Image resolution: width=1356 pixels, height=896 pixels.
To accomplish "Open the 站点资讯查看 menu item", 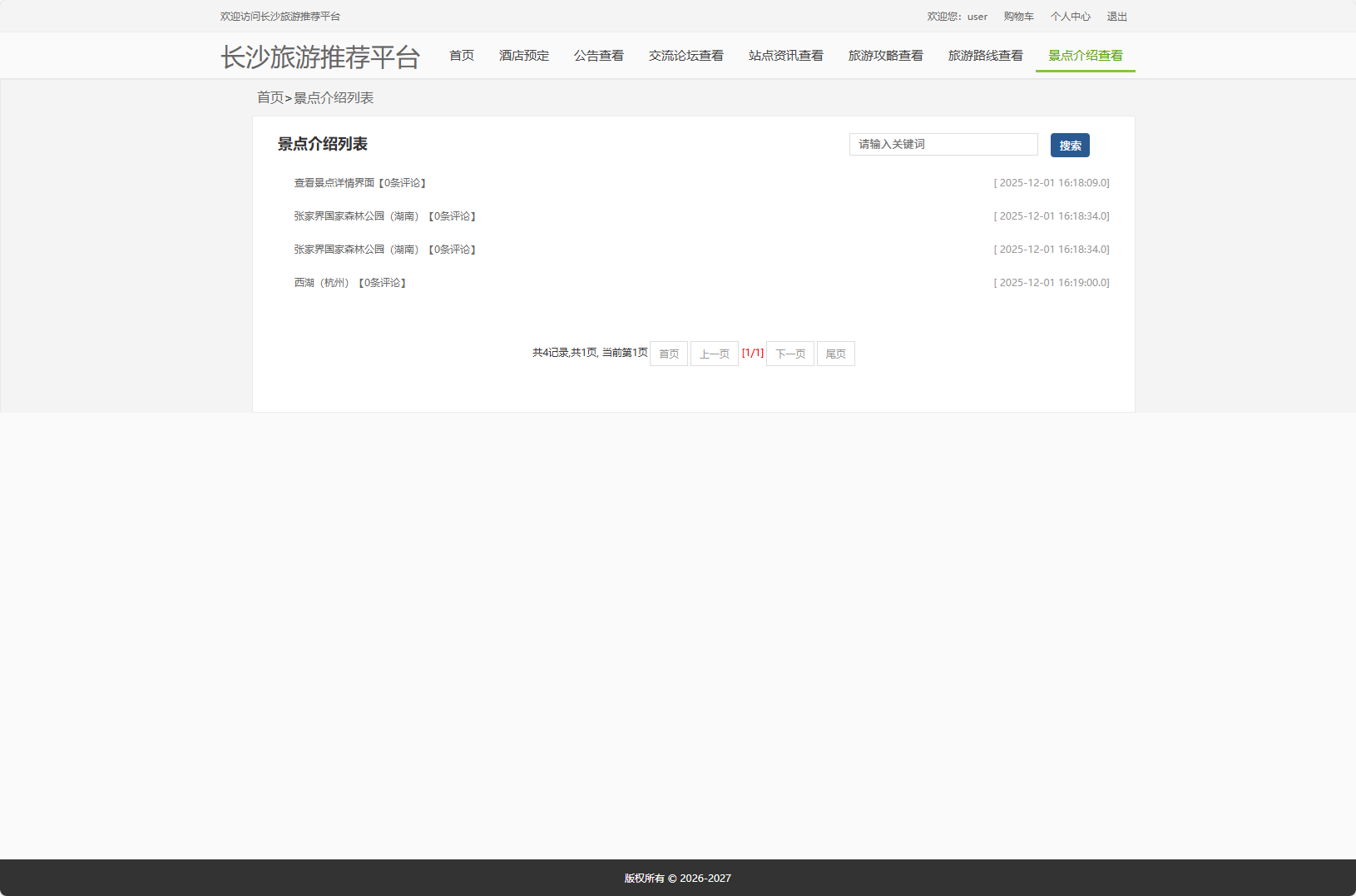I will (x=785, y=55).
